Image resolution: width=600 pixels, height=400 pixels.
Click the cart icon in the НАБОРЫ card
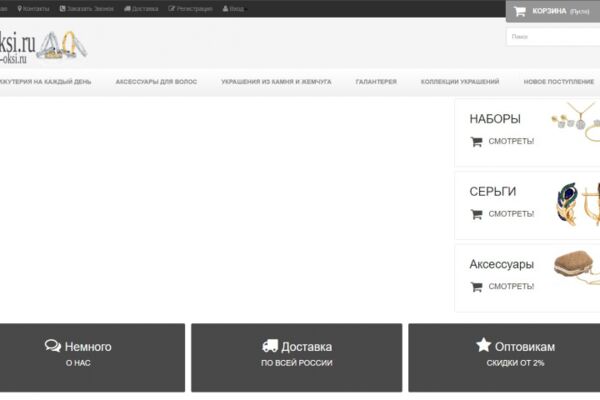point(476,141)
